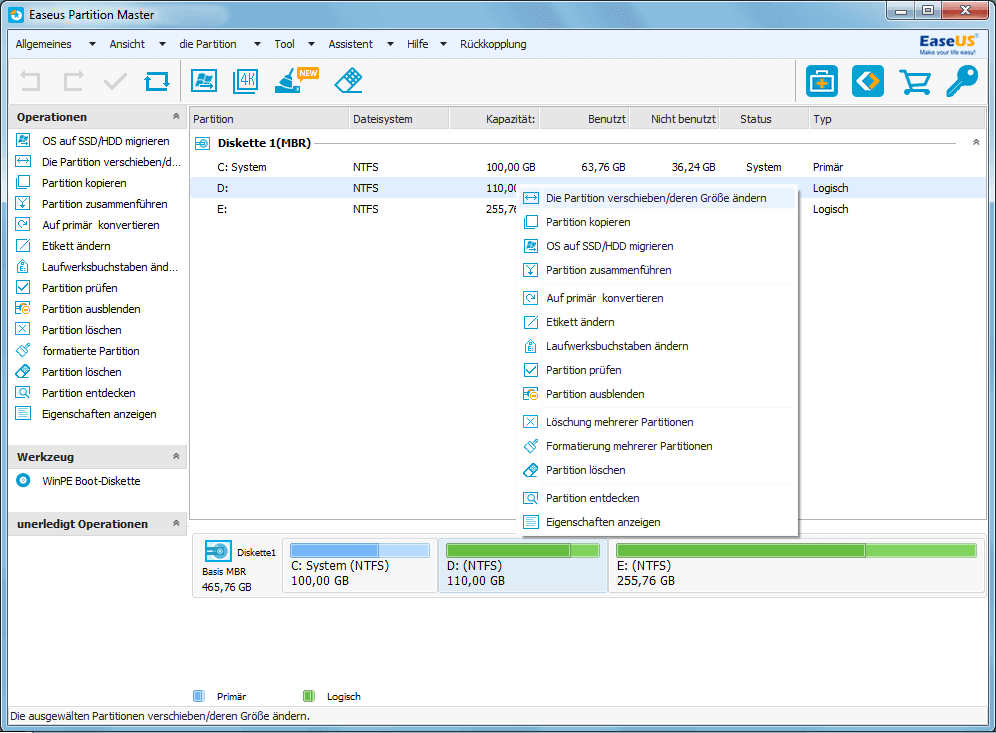Image resolution: width=996 pixels, height=733 pixels.
Task: Select the C: System (NTFS) block in disk map
Action: pos(360,565)
